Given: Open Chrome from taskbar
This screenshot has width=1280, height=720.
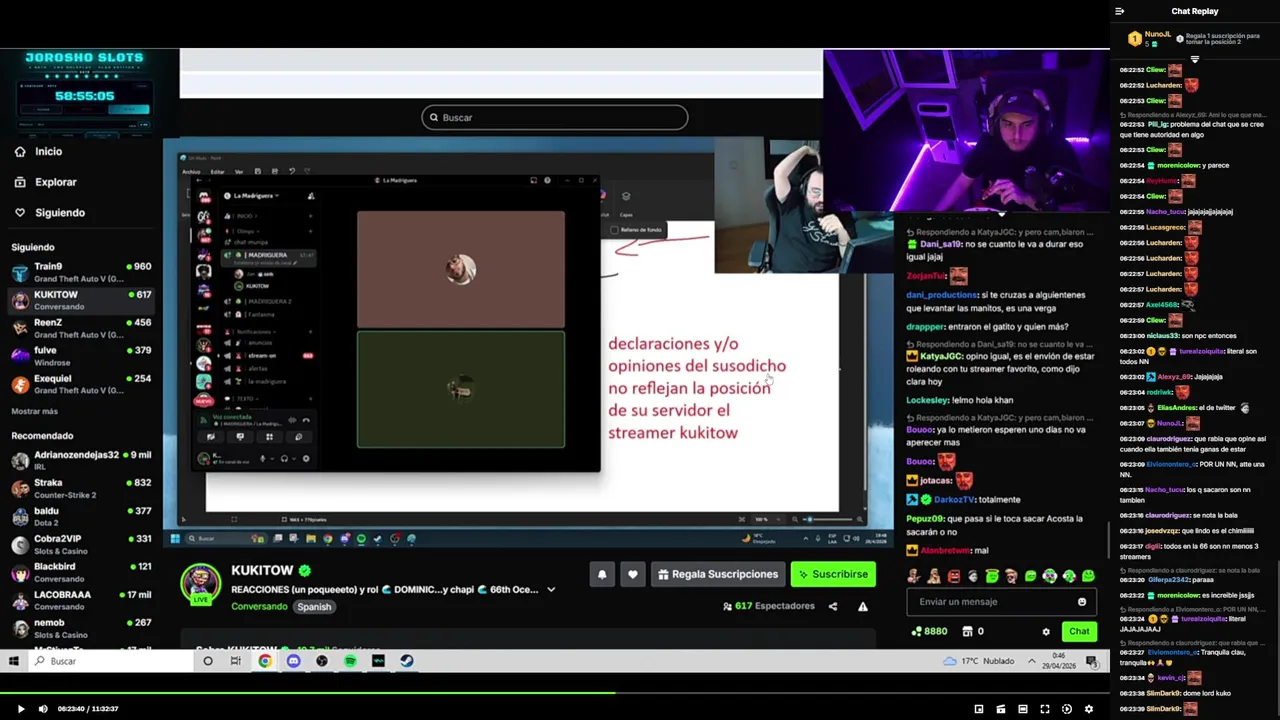Looking at the screenshot, I should [x=264, y=661].
